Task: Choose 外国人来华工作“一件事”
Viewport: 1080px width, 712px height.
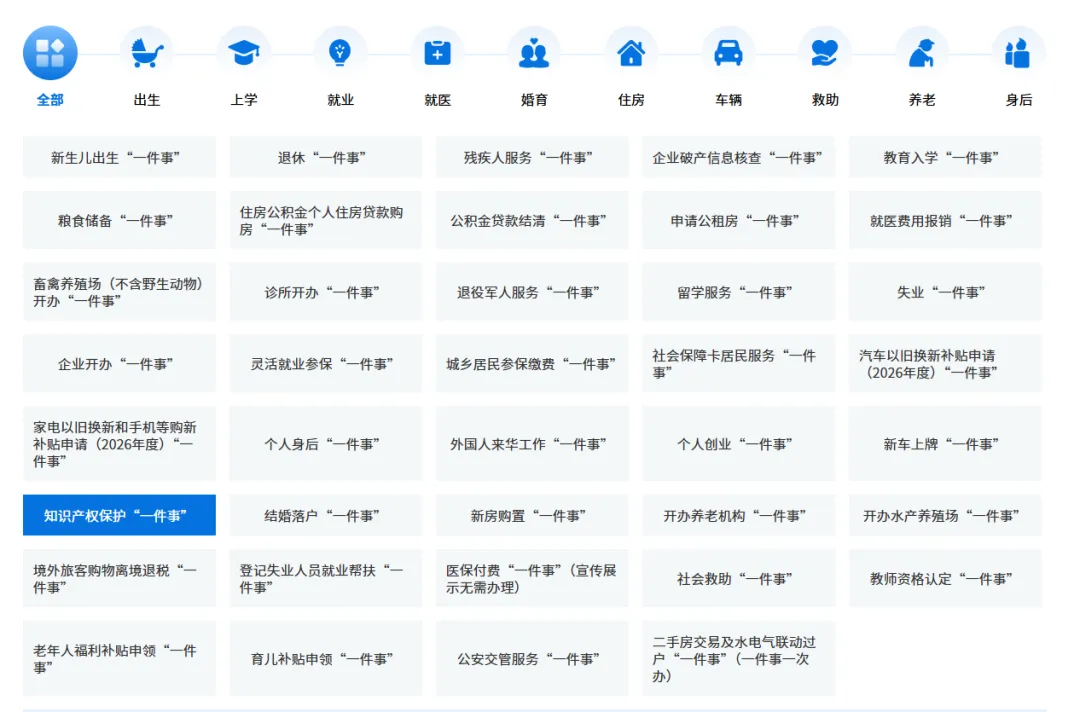Action: point(532,443)
